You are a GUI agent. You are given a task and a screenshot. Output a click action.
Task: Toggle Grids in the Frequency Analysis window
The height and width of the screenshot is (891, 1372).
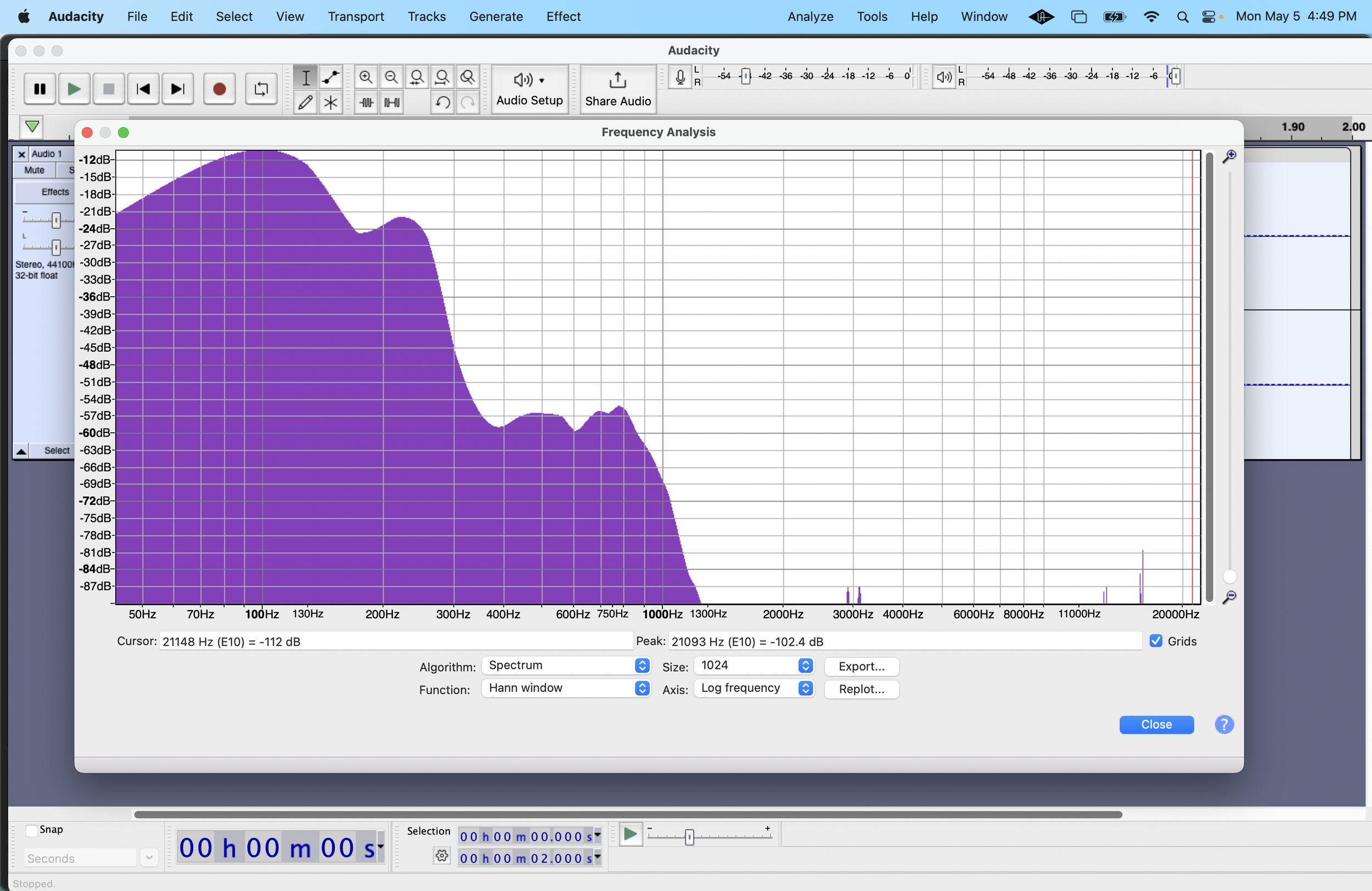(x=1155, y=641)
